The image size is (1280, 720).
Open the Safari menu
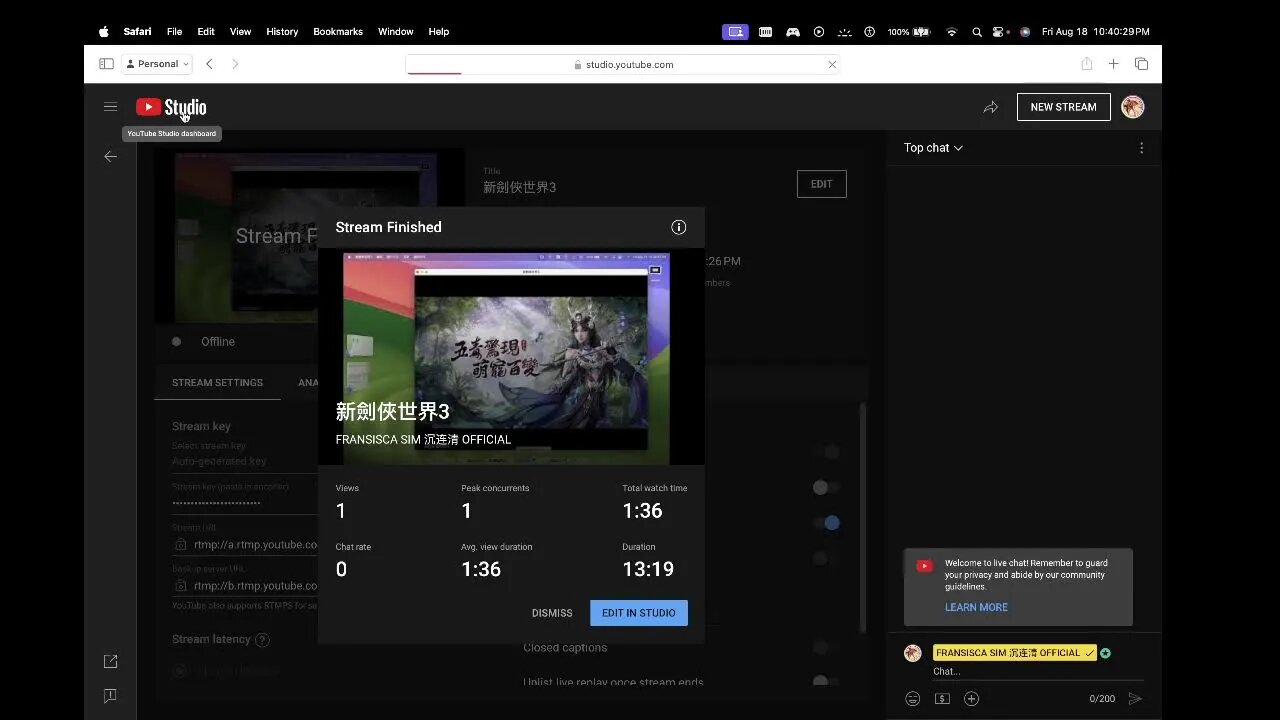pyautogui.click(x=137, y=32)
